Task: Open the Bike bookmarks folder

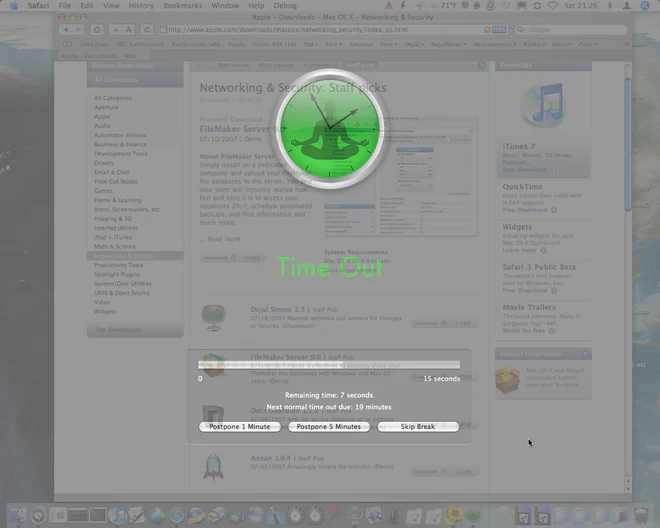Action: point(333,44)
